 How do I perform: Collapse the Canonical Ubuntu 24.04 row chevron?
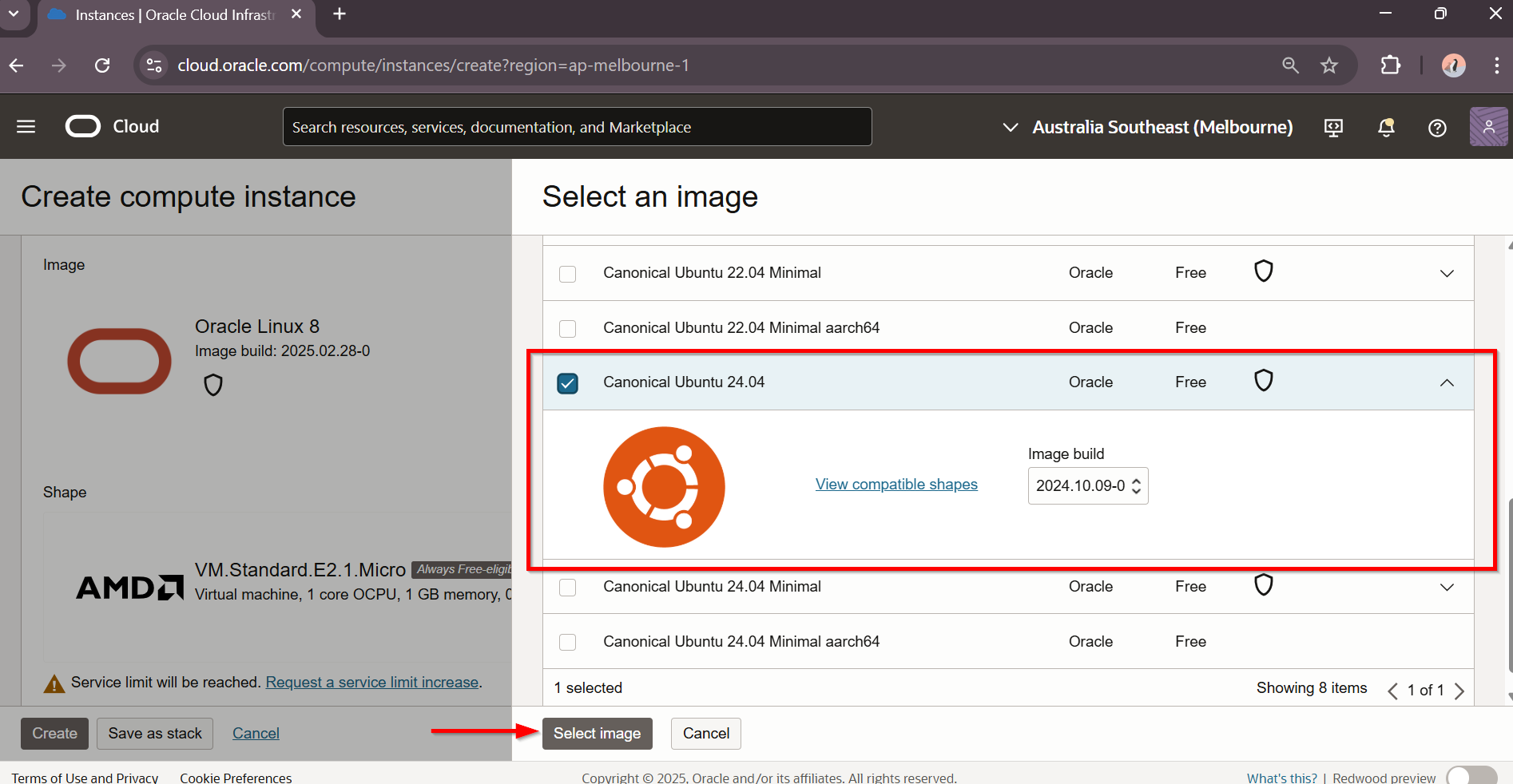[x=1446, y=383]
